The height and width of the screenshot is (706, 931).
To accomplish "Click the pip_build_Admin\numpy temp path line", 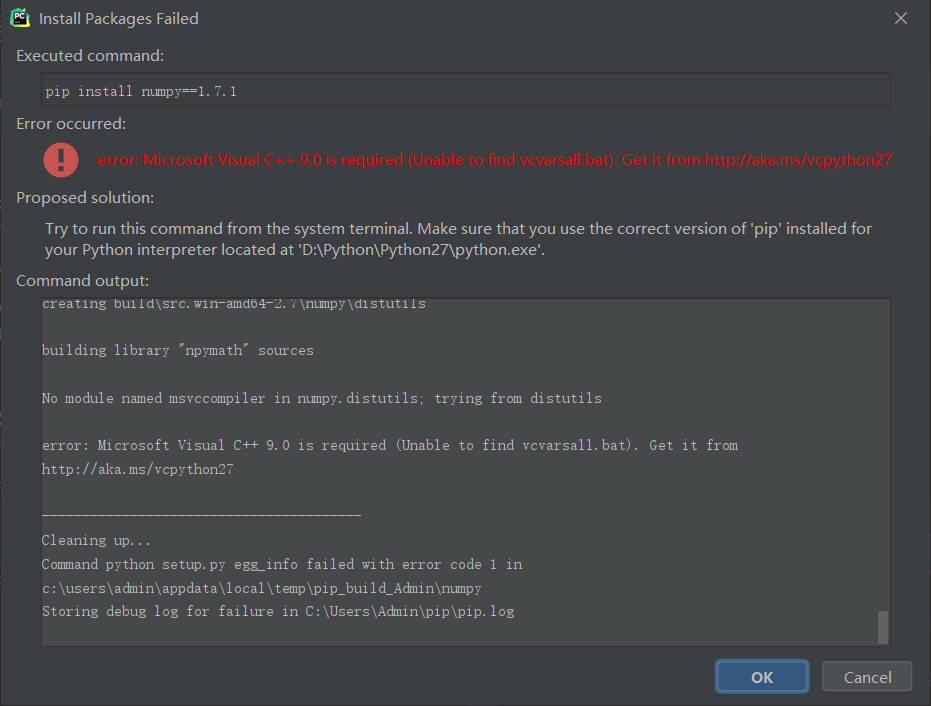I will coord(261,588).
